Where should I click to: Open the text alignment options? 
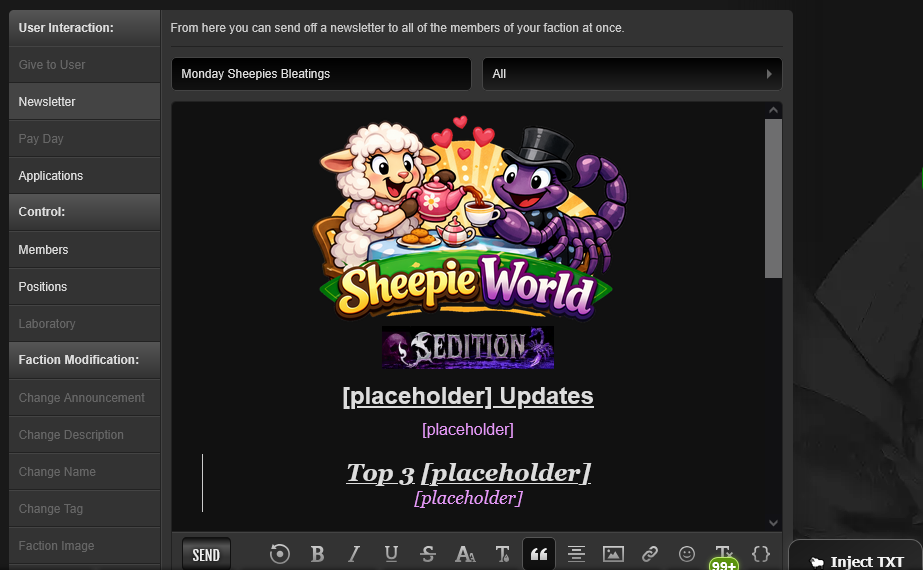pos(576,554)
